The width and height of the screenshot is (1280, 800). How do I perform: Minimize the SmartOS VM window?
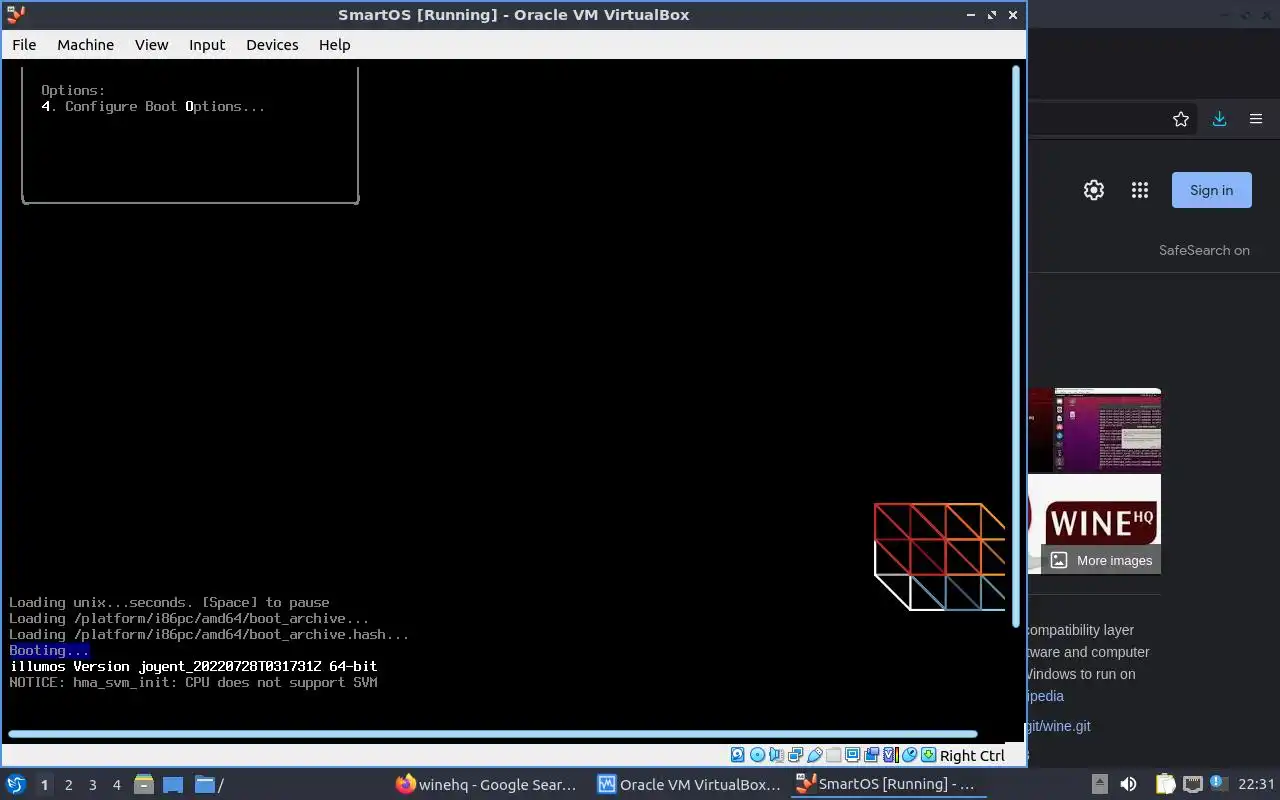click(x=971, y=15)
